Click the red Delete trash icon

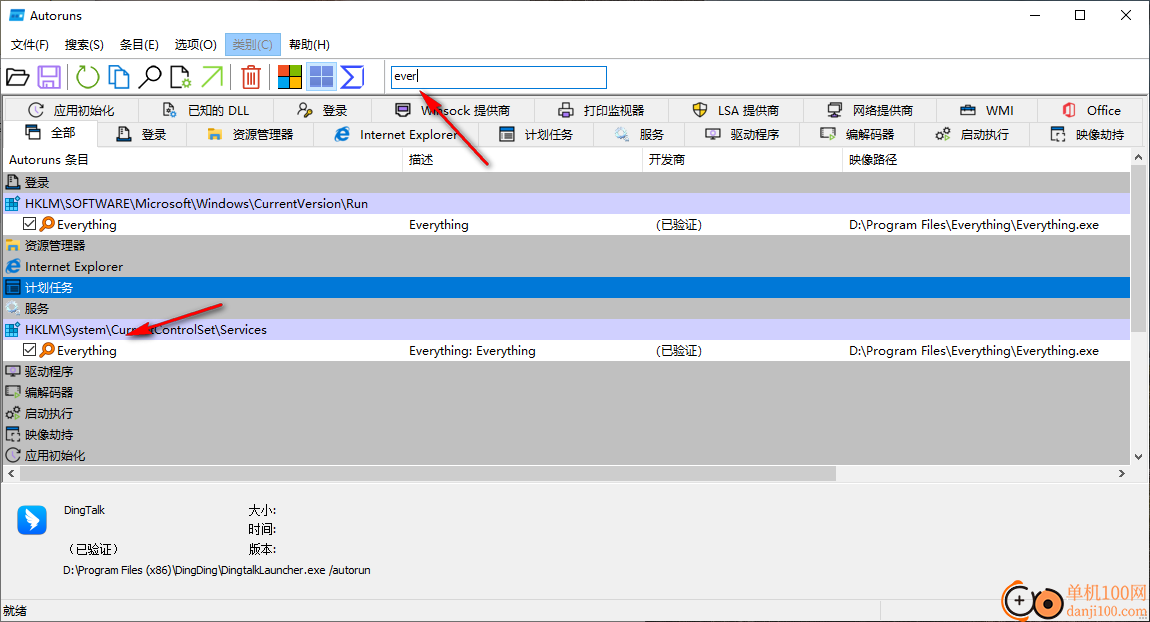(x=251, y=77)
